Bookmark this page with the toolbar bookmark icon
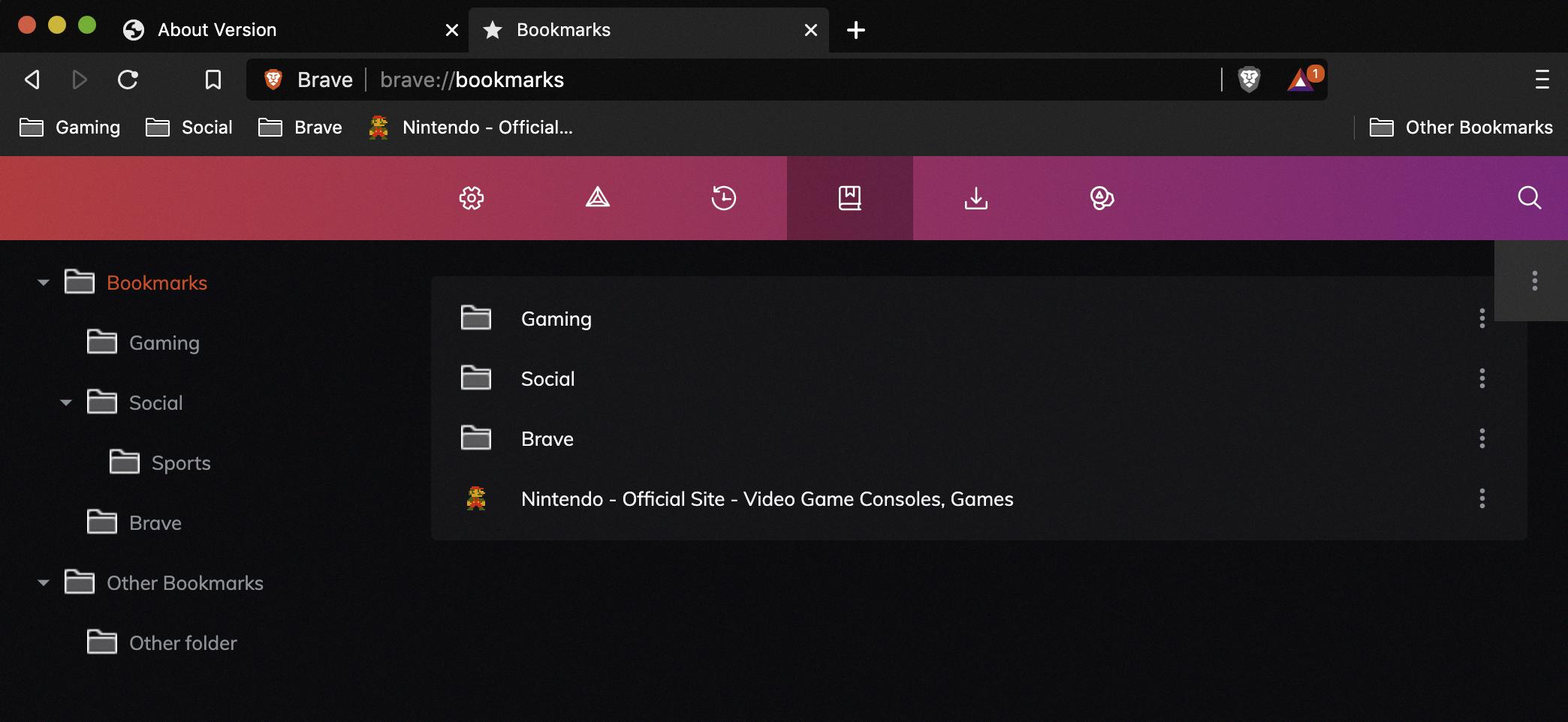This screenshot has width=1568, height=722. [x=213, y=80]
